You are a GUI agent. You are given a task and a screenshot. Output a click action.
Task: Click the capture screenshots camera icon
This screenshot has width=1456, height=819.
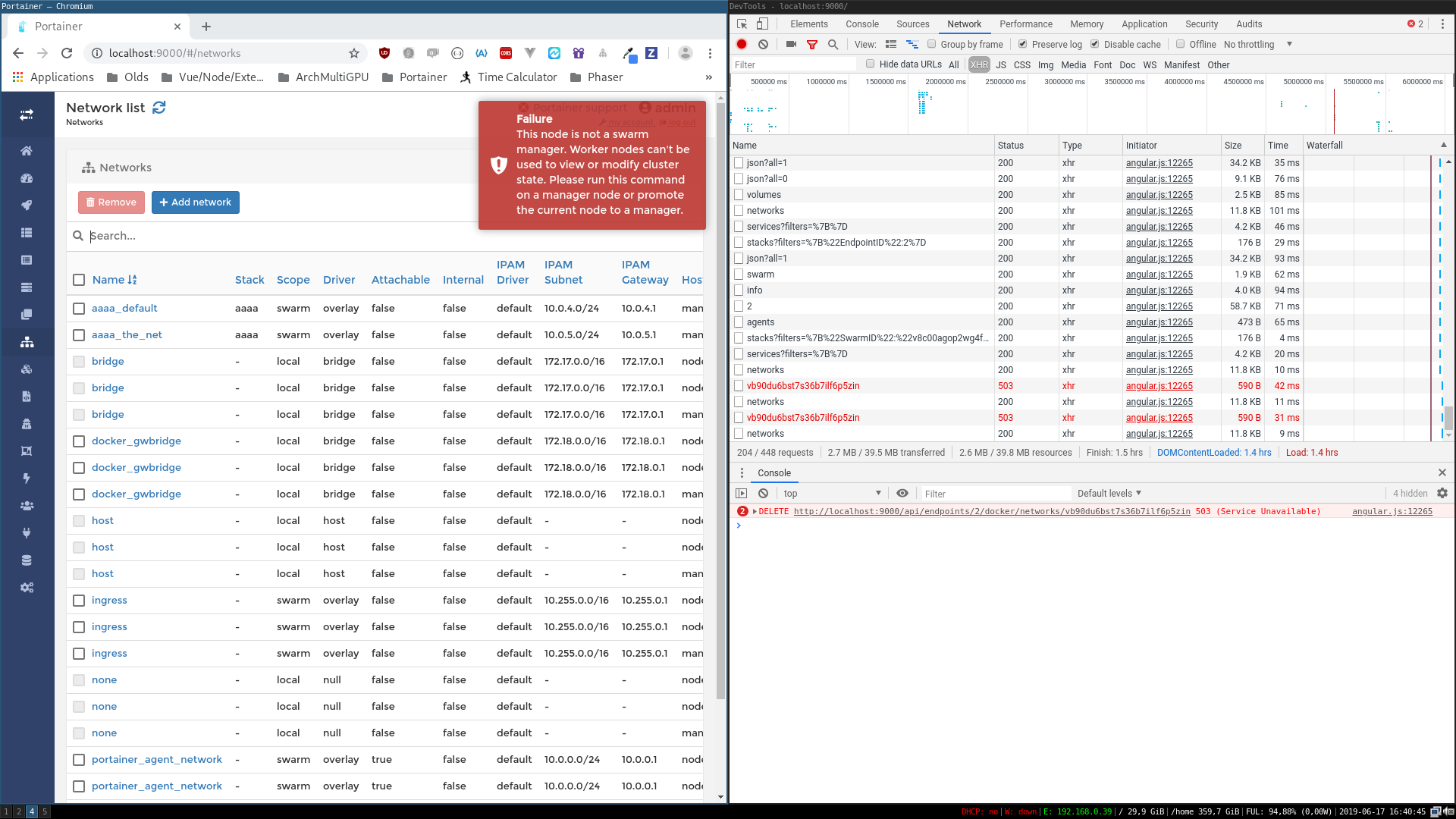(x=791, y=45)
